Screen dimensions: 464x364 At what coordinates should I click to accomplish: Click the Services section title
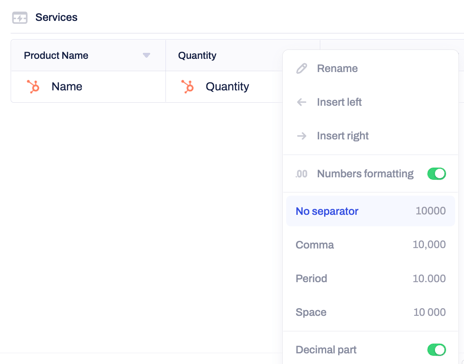point(56,17)
